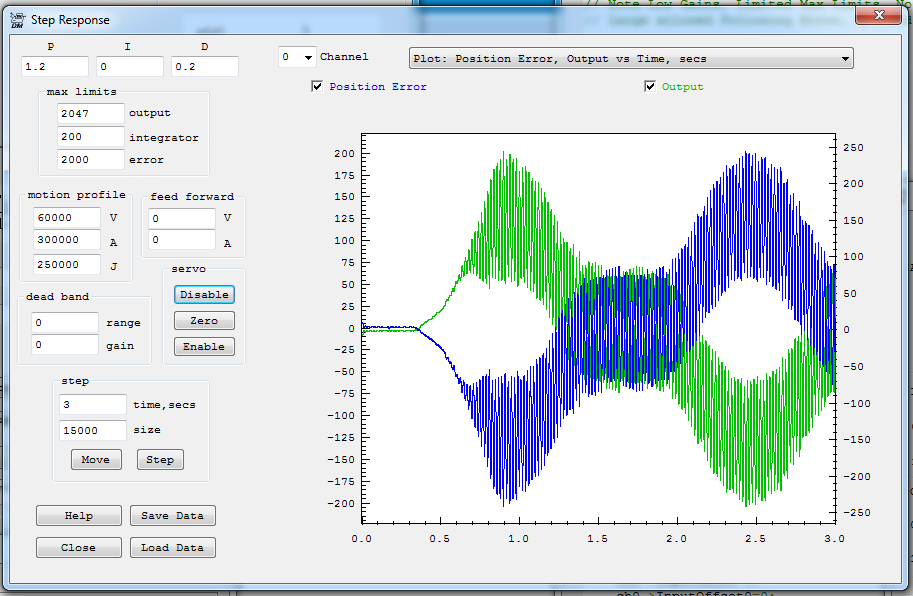Click the Close button at bottom left
This screenshot has width=913, height=596.
tap(78, 548)
